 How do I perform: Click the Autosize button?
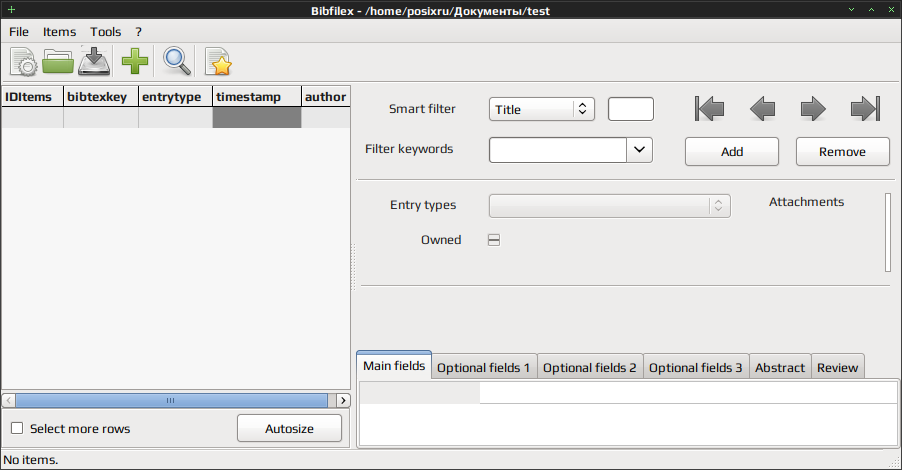tap(289, 428)
